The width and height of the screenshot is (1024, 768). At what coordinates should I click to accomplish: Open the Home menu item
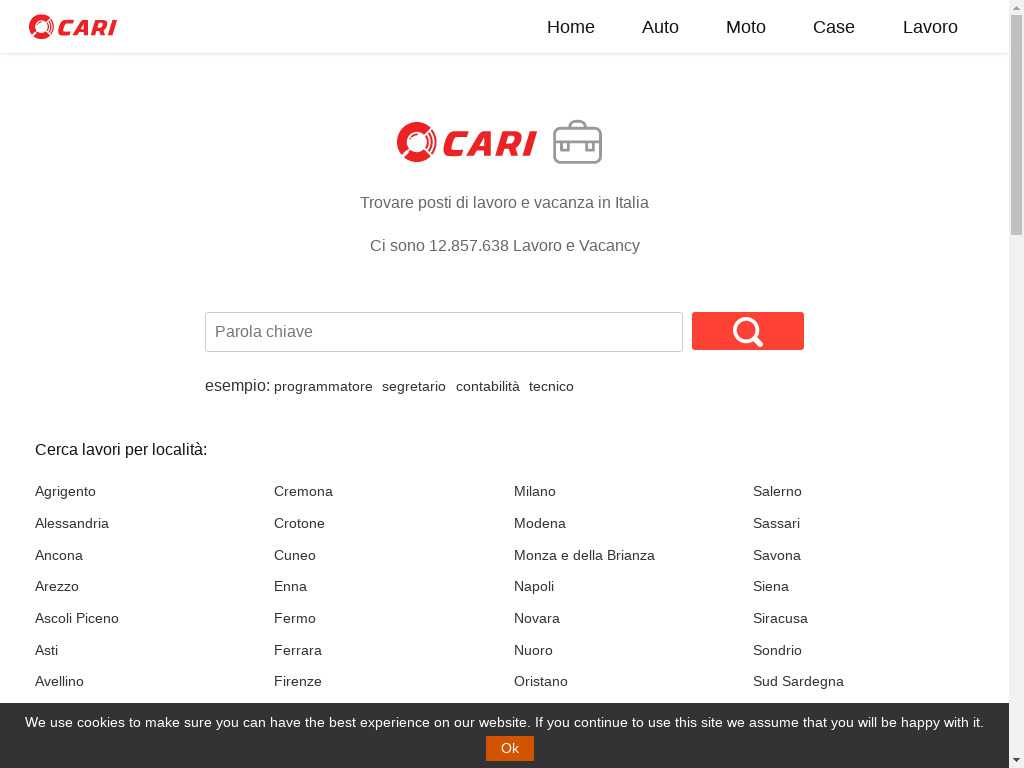570,27
